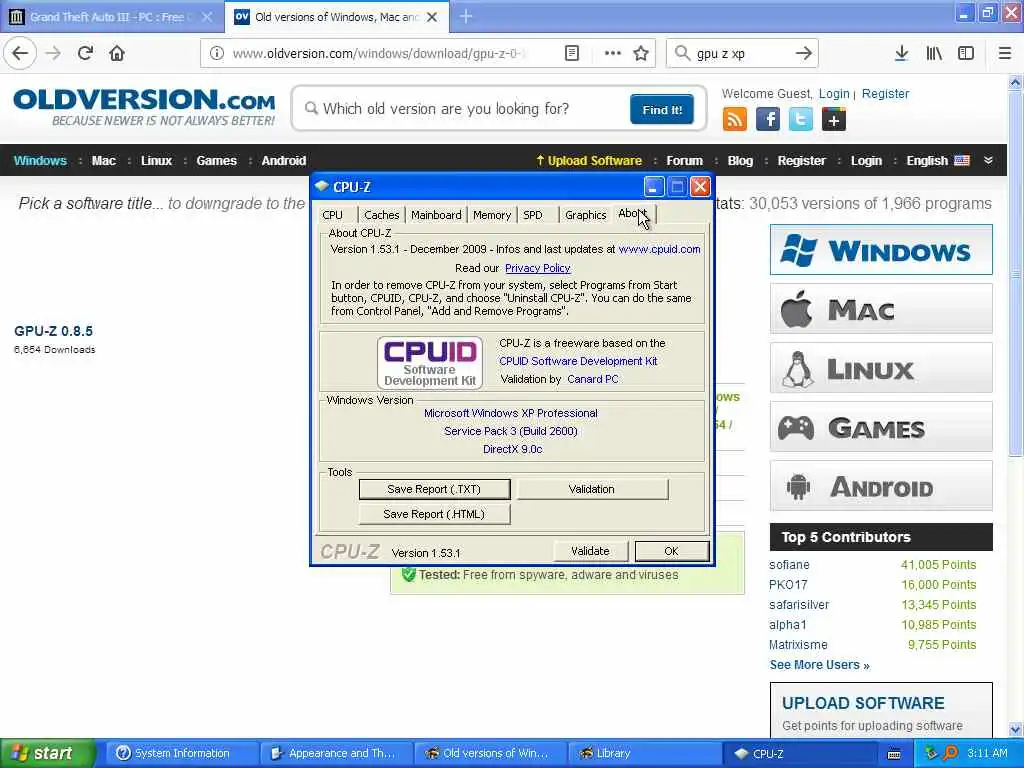Switch to the Graphics tab in CPU-Z
The image size is (1024, 768).
(586, 215)
